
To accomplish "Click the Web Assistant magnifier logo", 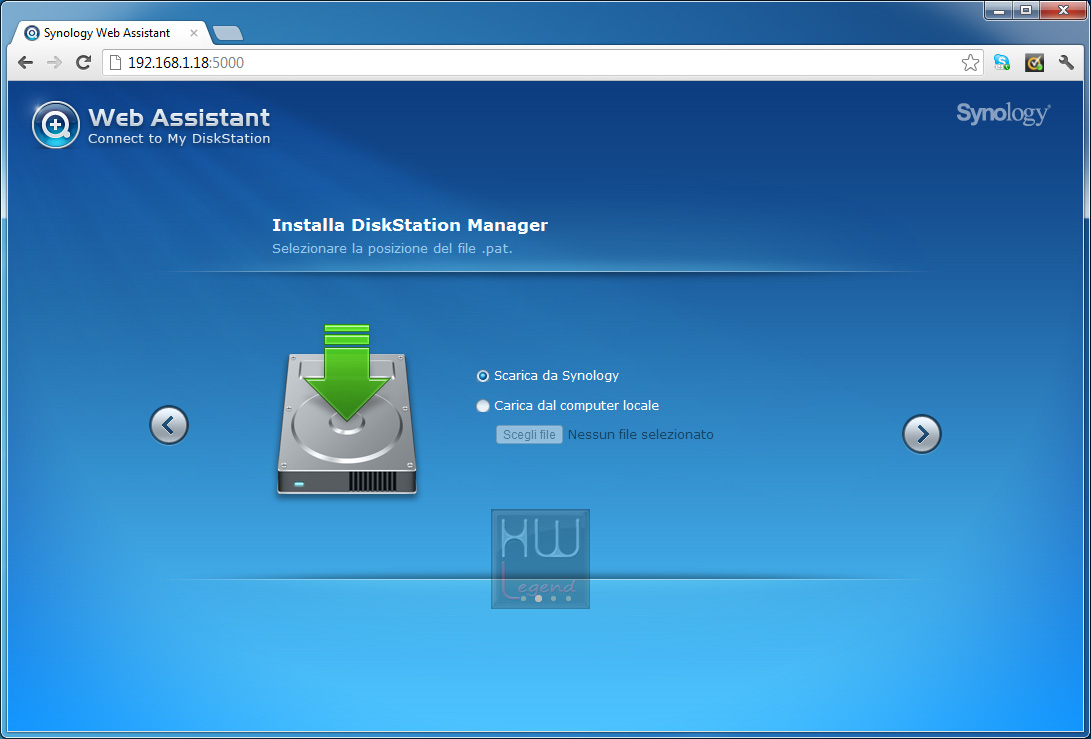I will [x=56, y=125].
